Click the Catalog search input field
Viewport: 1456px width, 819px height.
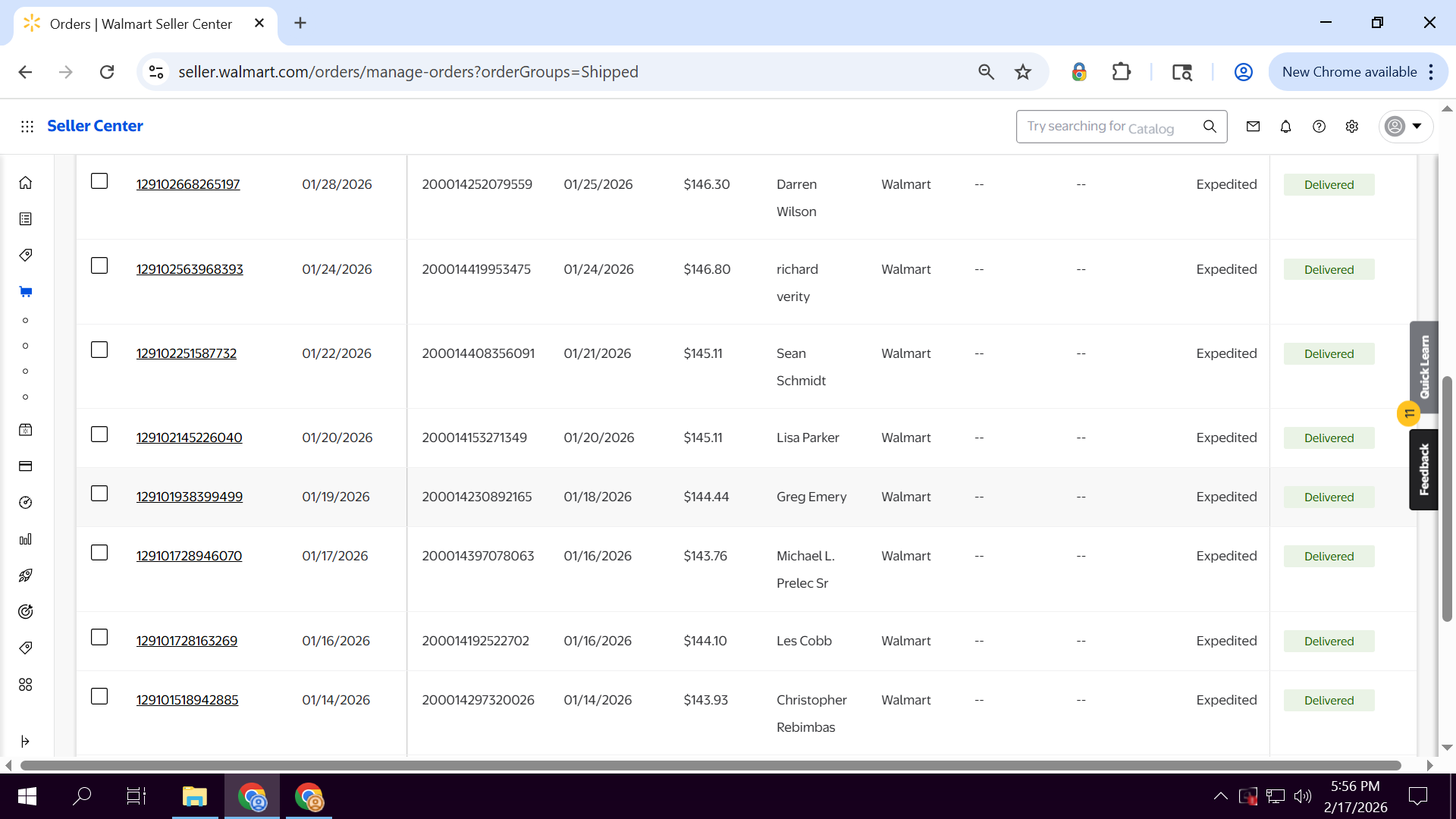click(x=1107, y=127)
